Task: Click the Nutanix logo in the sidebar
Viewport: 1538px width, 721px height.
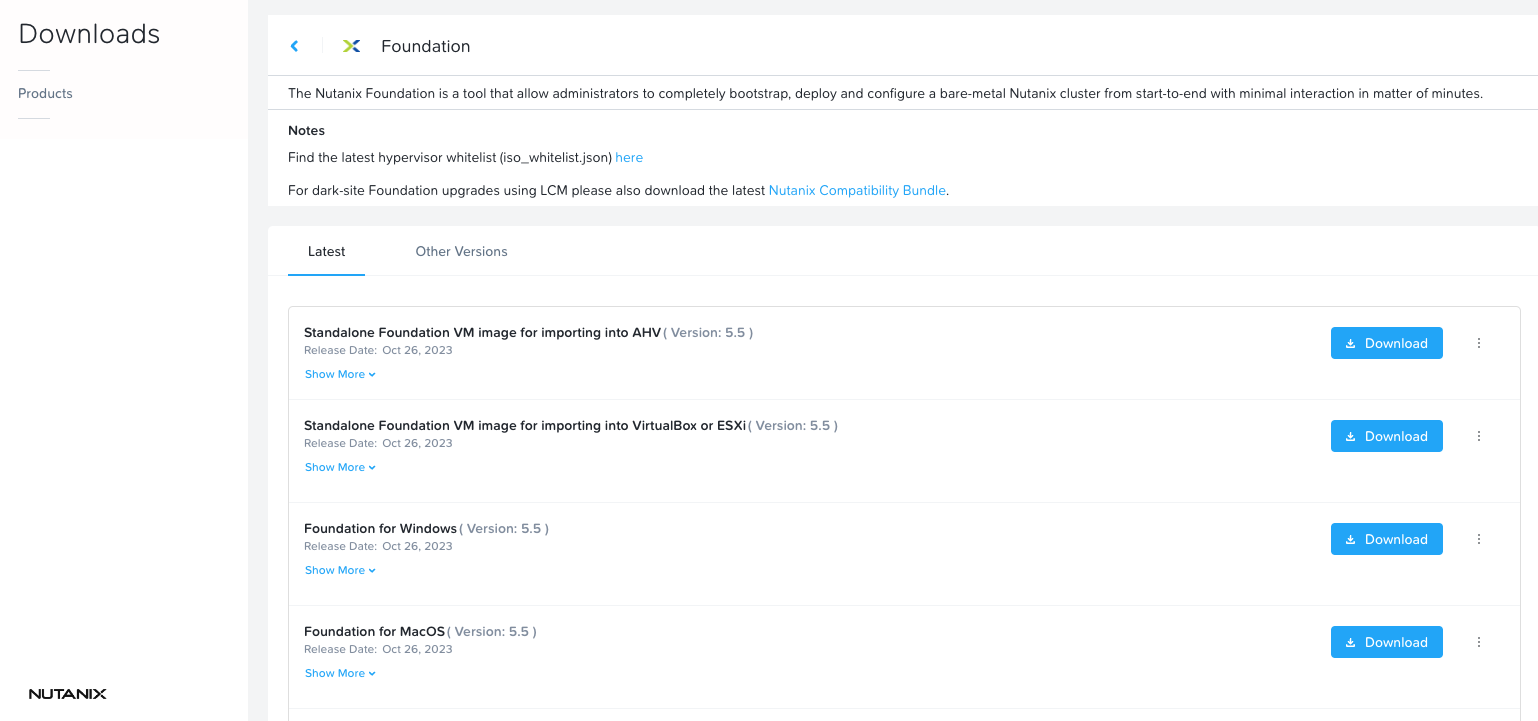Action: click(67, 694)
